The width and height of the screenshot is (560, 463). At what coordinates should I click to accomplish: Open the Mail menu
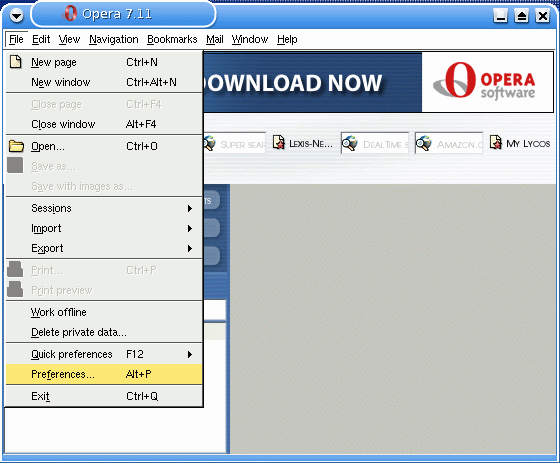coord(215,39)
